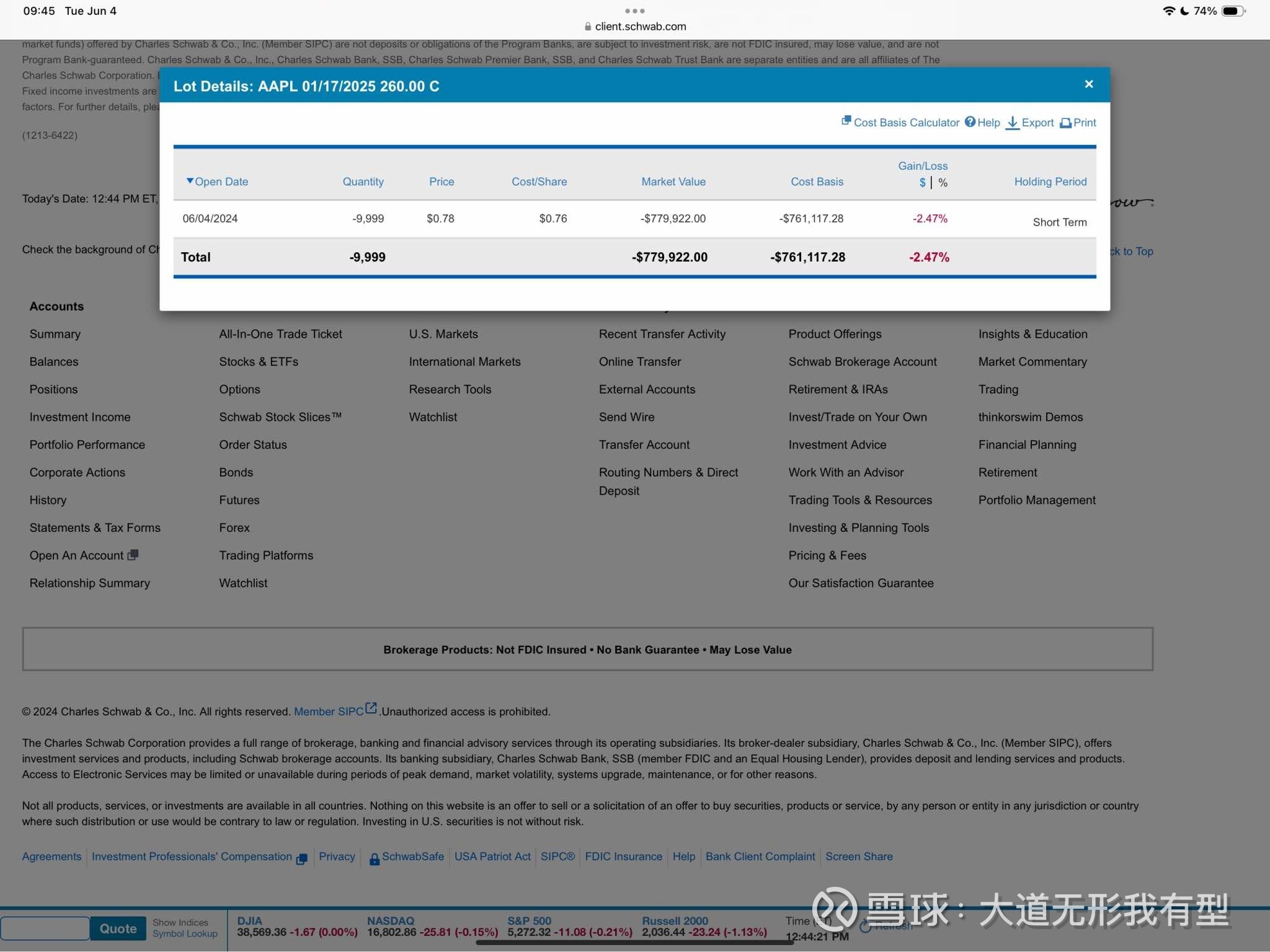Select the Short Term holding period cell
1270x952 pixels.
coord(1060,222)
